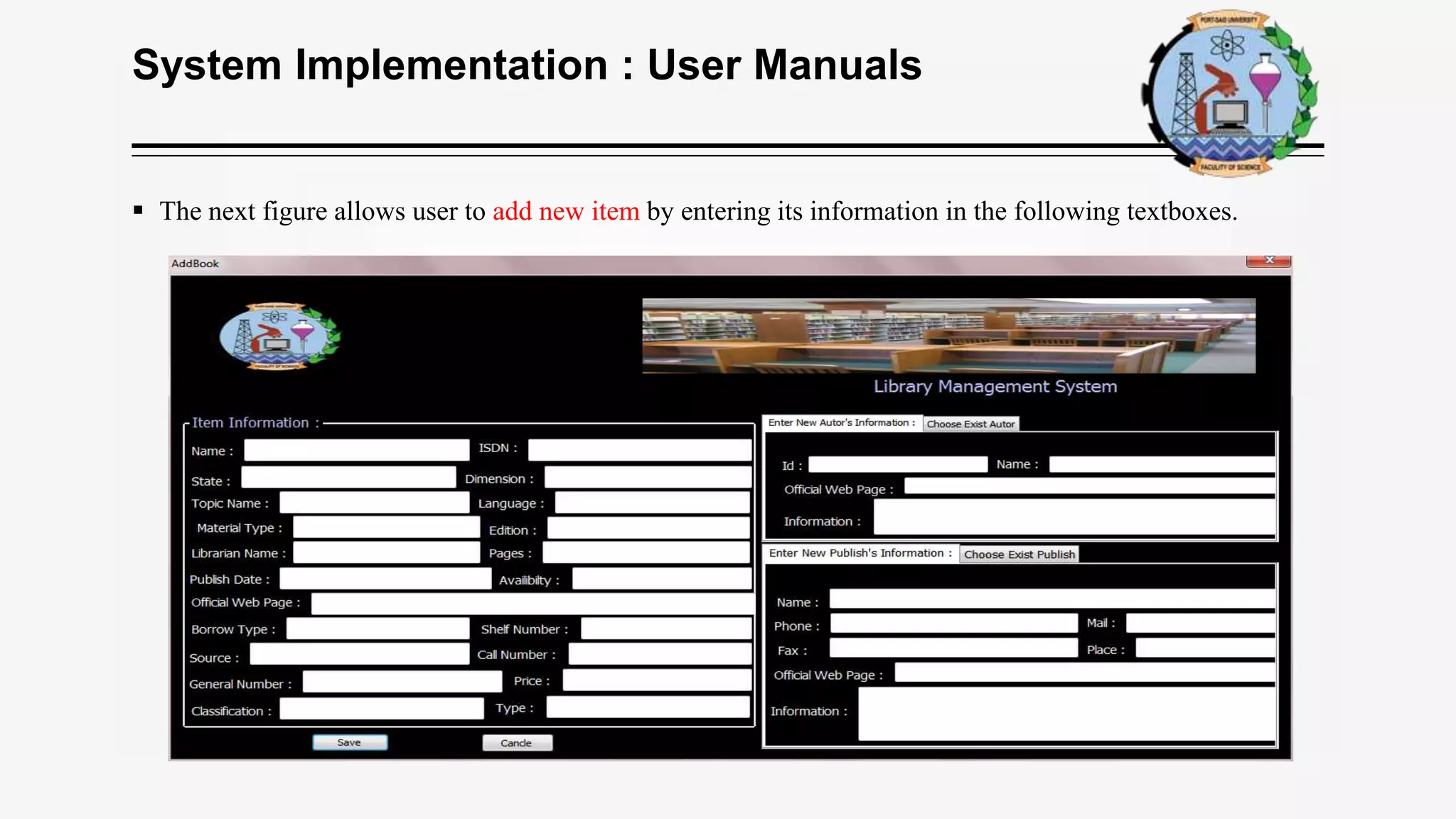Click the ISDN text field
This screenshot has width=1456, height=819.
click(x=640, y=450)
